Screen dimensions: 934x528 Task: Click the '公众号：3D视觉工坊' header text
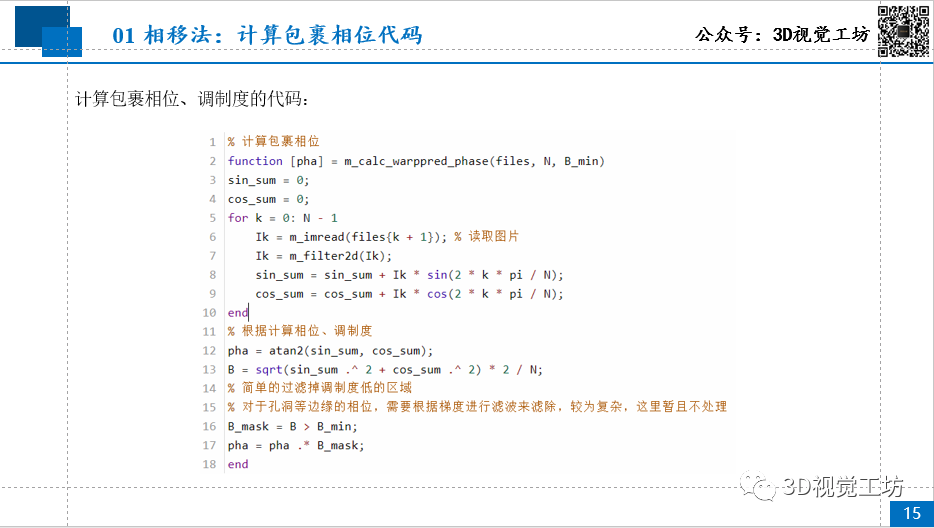point(782,35)
